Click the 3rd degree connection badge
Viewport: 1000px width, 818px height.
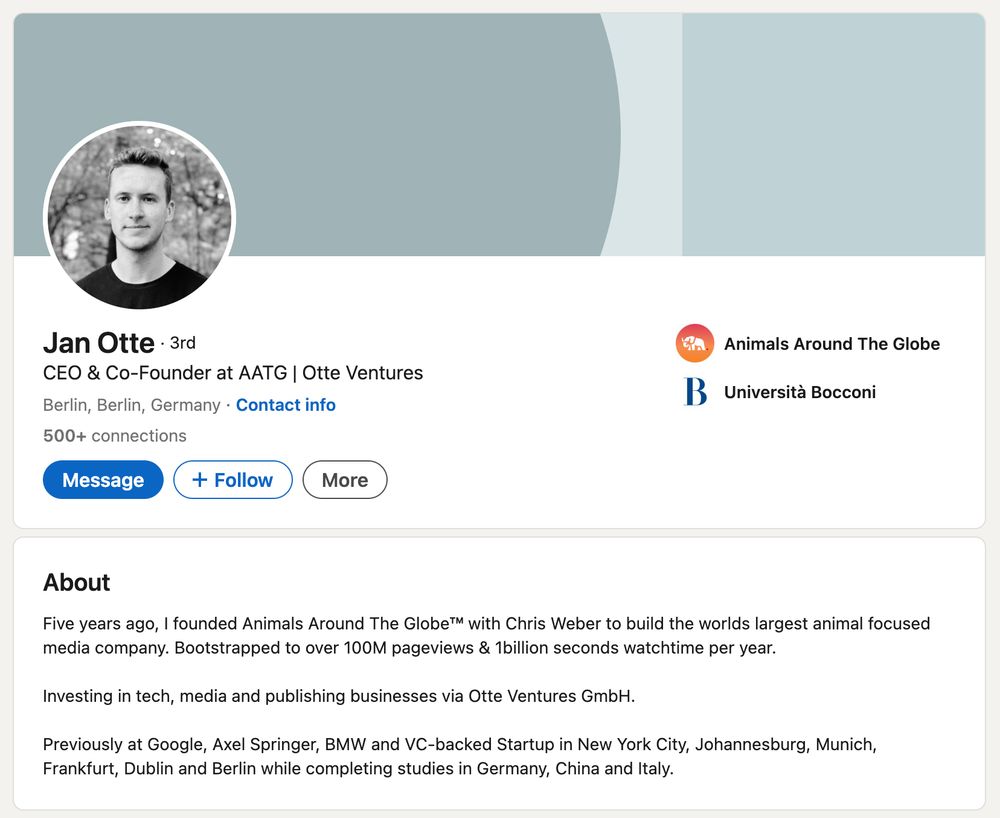182,343
